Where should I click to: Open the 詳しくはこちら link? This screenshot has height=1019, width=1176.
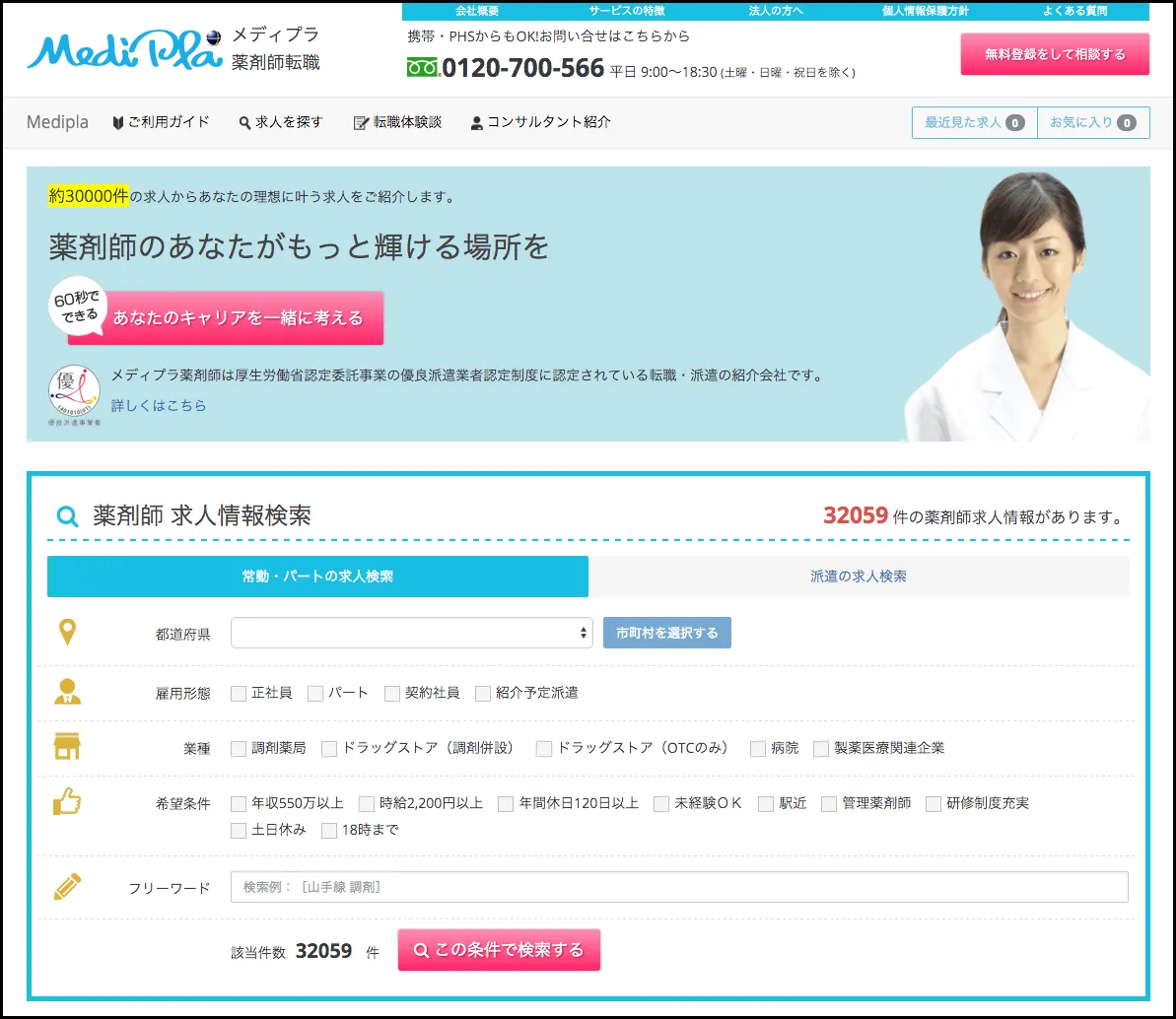pos(158,405)
